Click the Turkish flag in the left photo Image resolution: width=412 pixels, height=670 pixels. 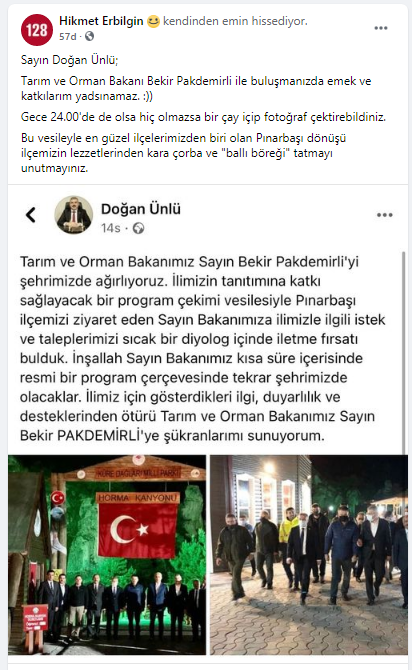pyautogui.click(x=137, y=530)
